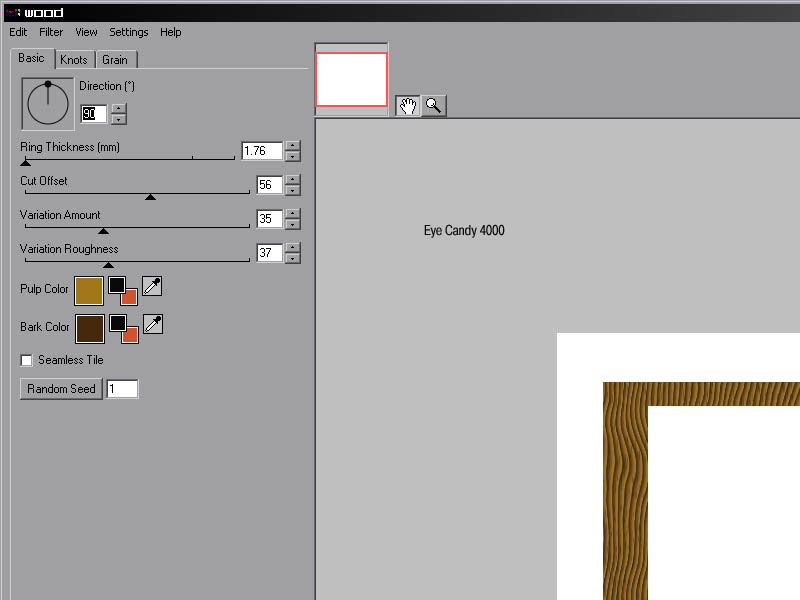Open the Help menu
This screenshot has width=800, height=600.
click(x=170, y=32)
